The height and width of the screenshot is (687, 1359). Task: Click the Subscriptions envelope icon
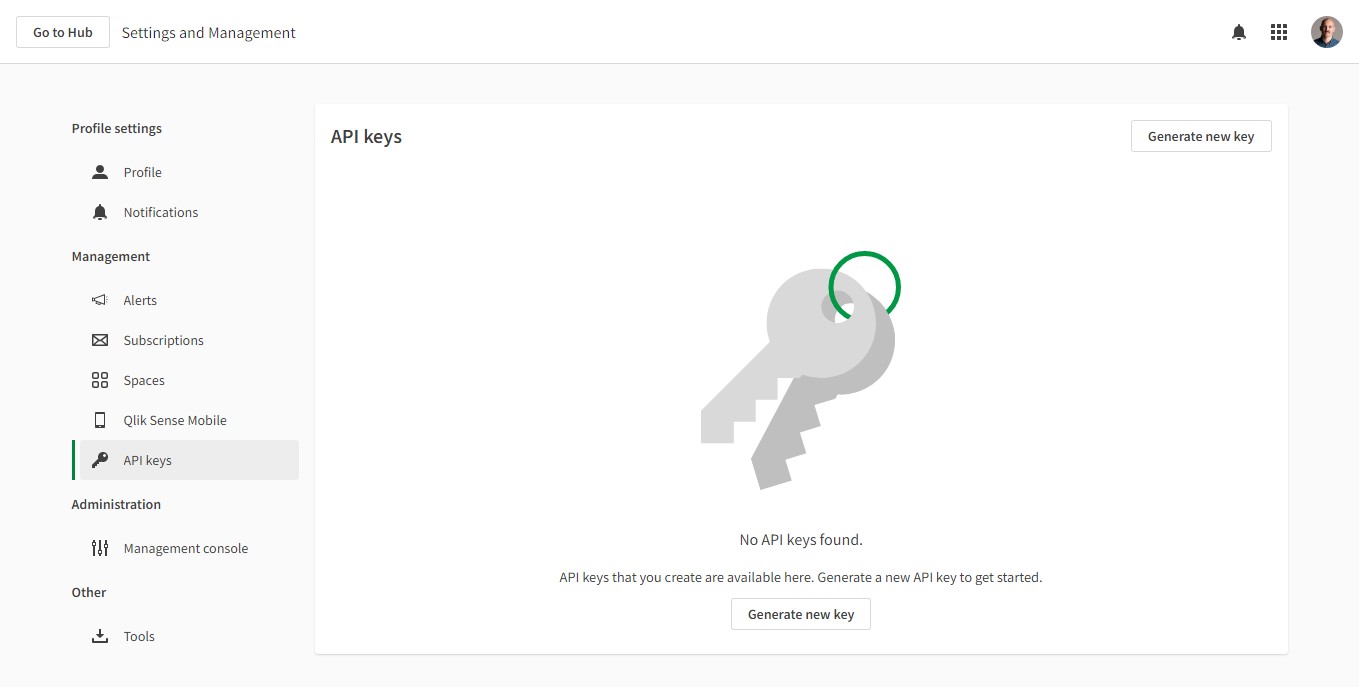click(100, 340)
